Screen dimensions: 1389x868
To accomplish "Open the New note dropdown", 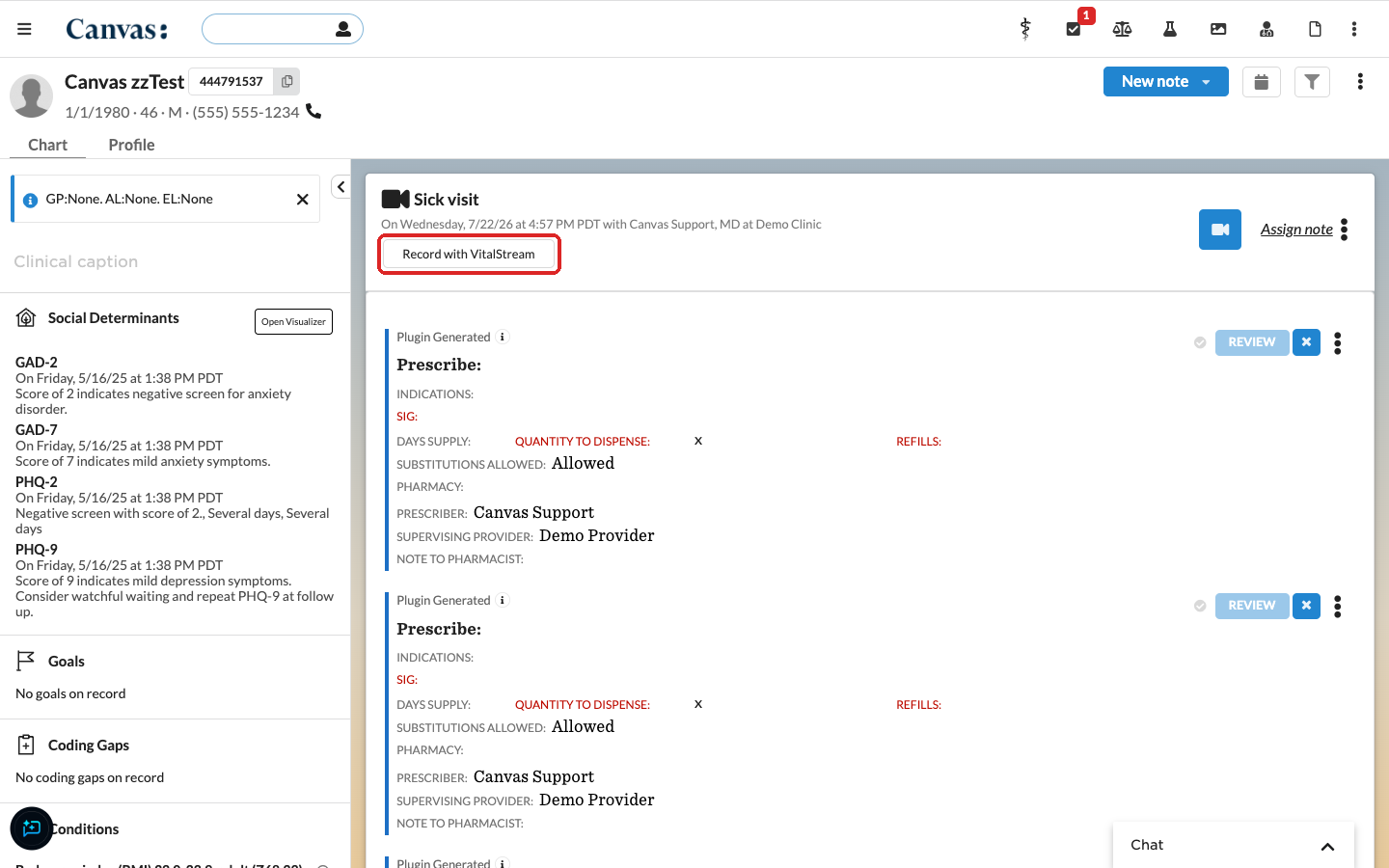I will (x=1165, y=82).
